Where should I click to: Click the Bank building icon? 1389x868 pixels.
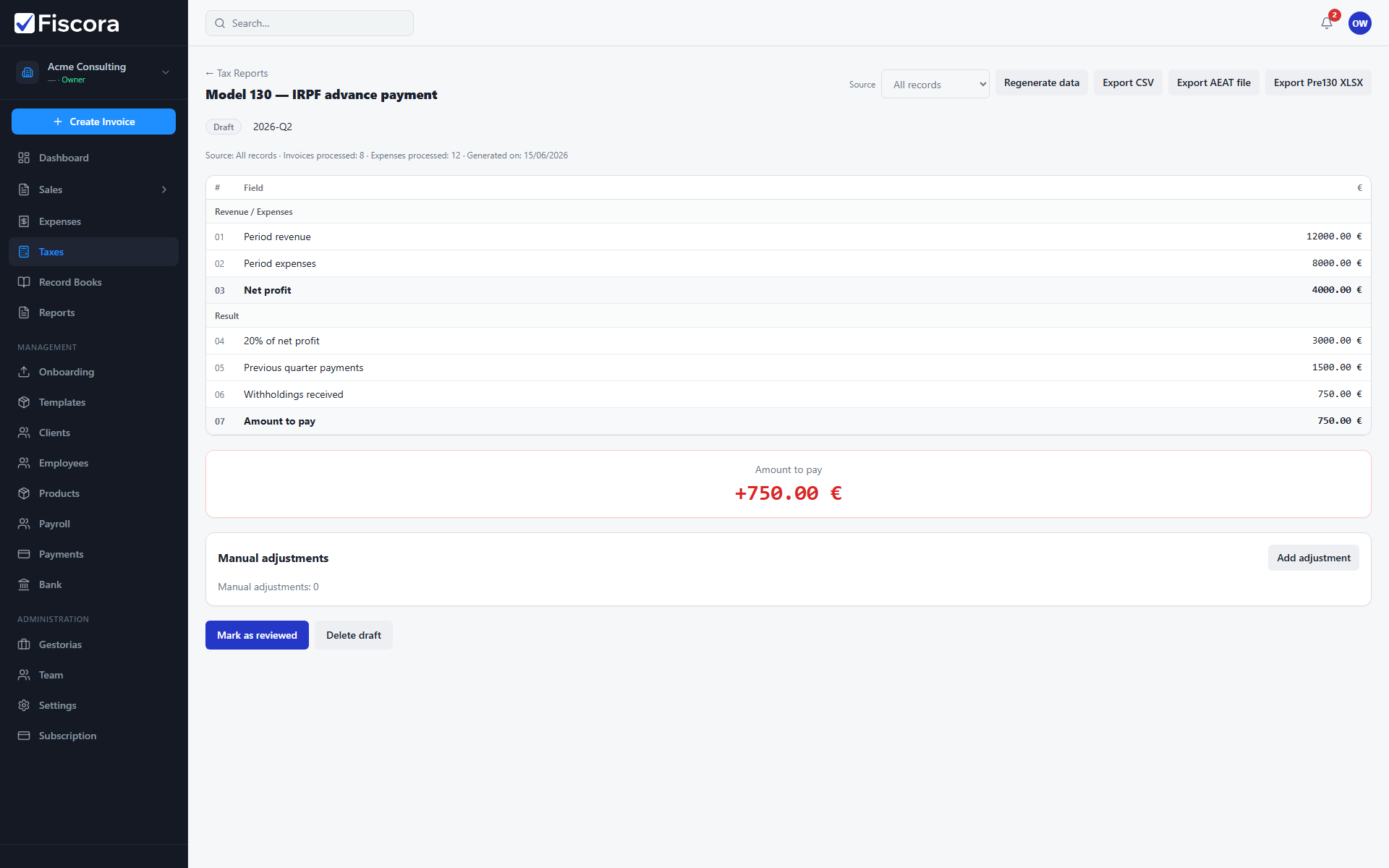[24, 584]
